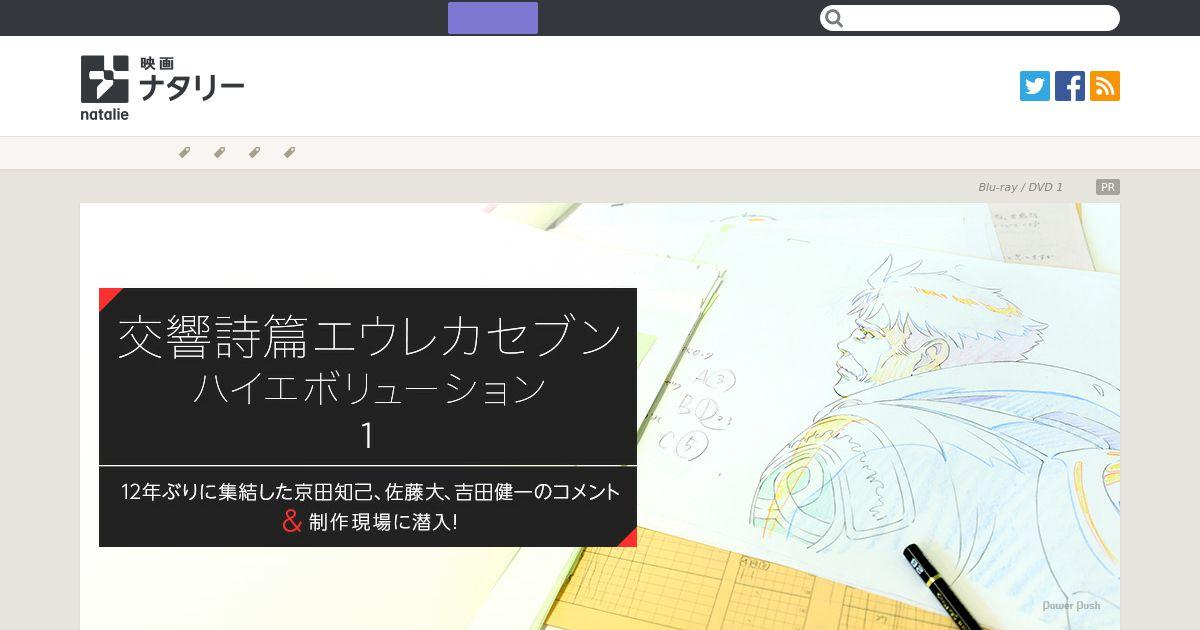The image size is (1200, 630).
Task: Click the gray PR badge
Action: pyautogui.click(x=1107, y=187)
